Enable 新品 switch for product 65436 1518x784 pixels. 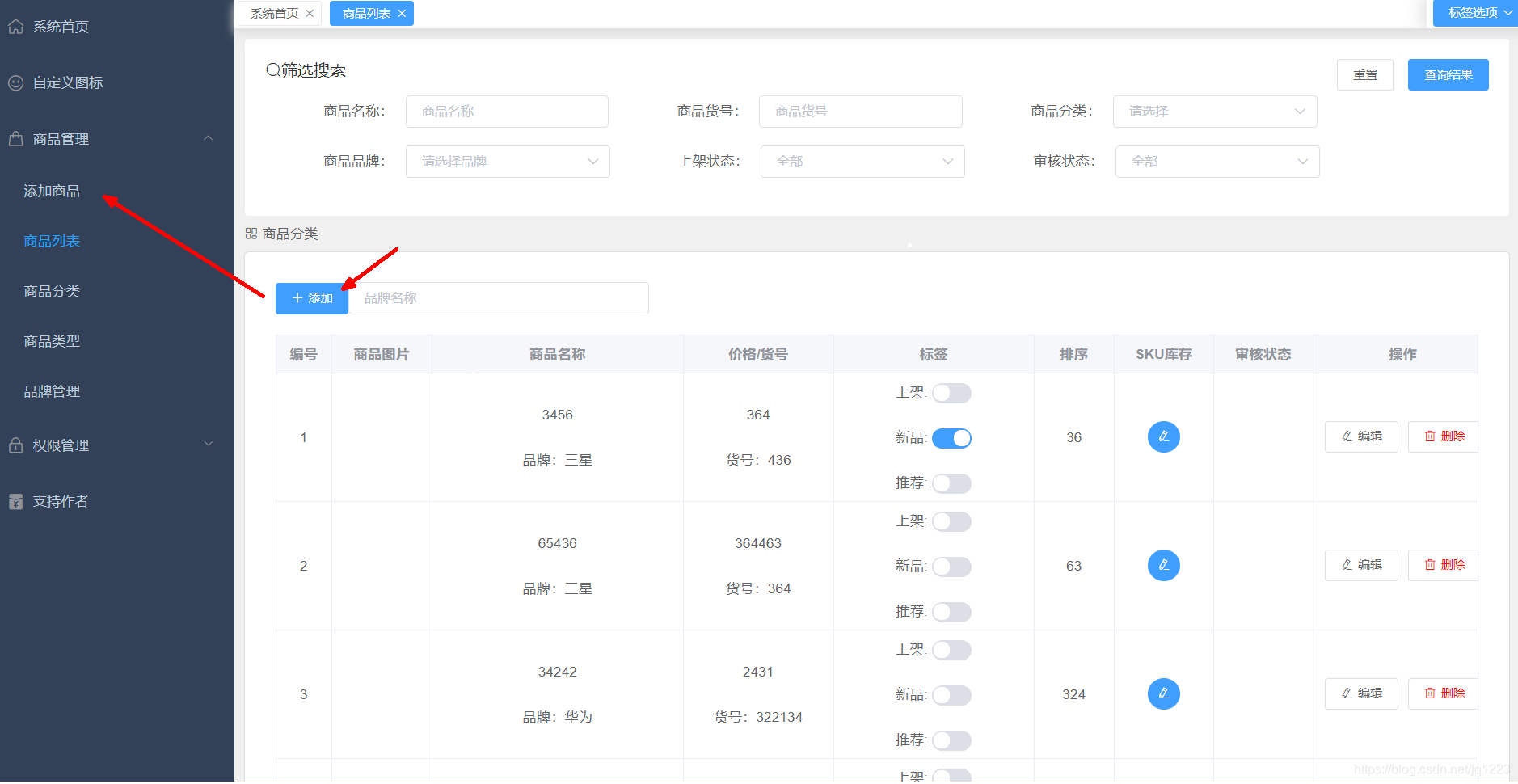click(951, 567)
